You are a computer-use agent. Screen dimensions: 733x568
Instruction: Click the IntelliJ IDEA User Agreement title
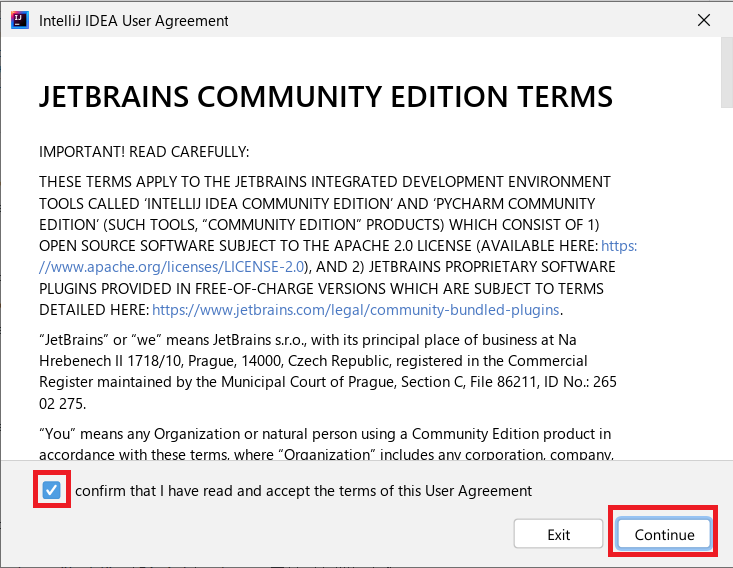(x=134, y=21)
